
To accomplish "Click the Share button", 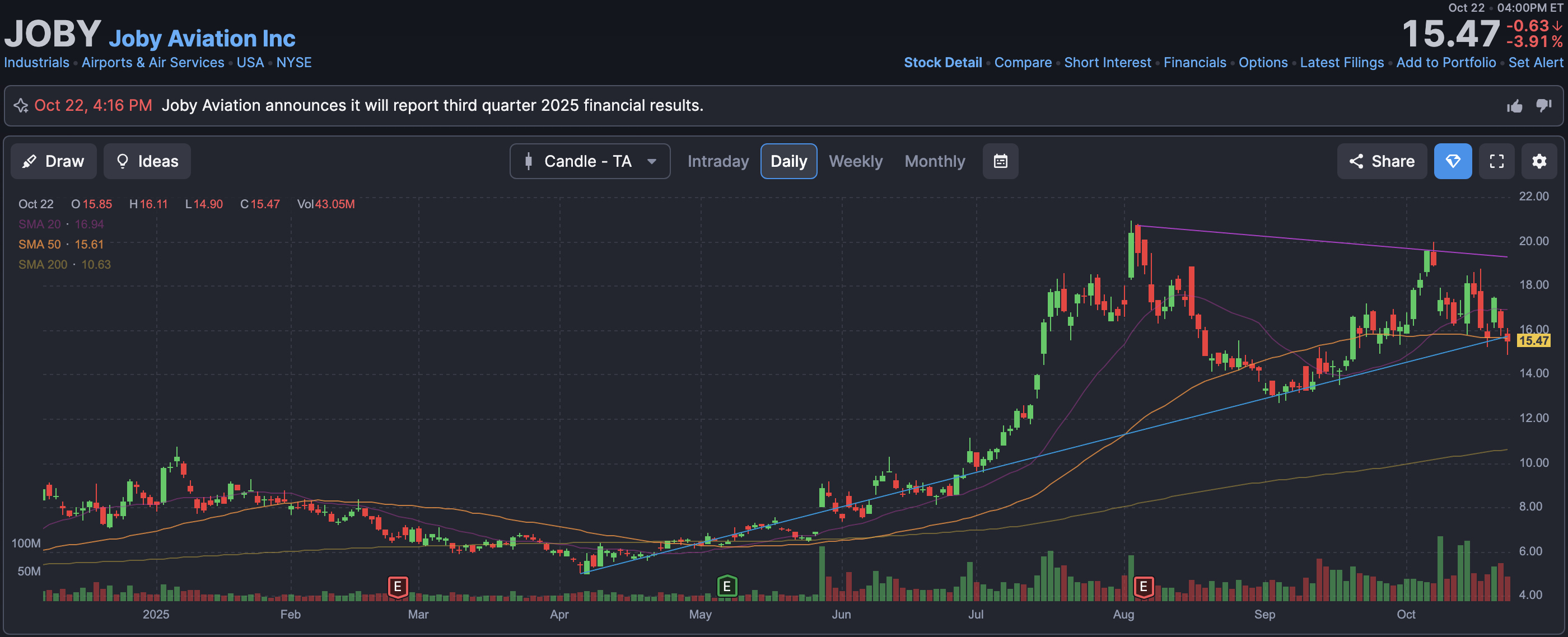I will 1382,161.
